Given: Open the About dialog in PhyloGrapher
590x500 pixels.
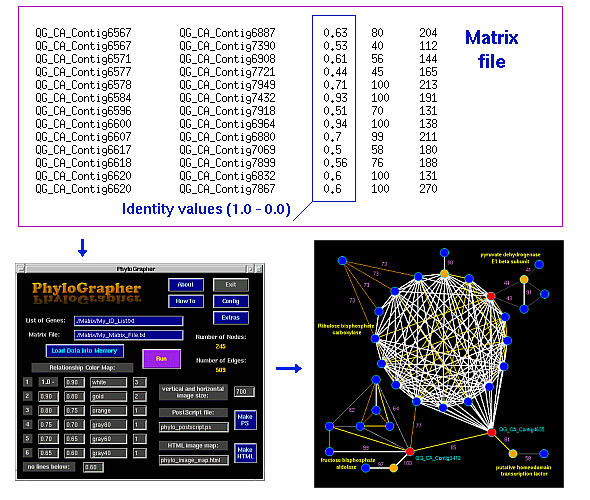Looking at the screenshot, I should pos(186,285).
